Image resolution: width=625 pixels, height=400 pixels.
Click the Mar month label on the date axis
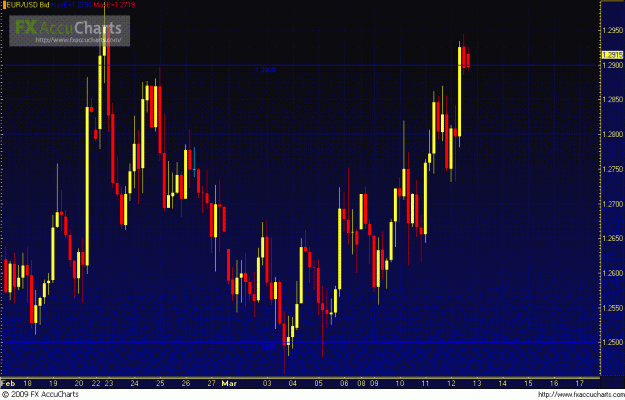229,384
